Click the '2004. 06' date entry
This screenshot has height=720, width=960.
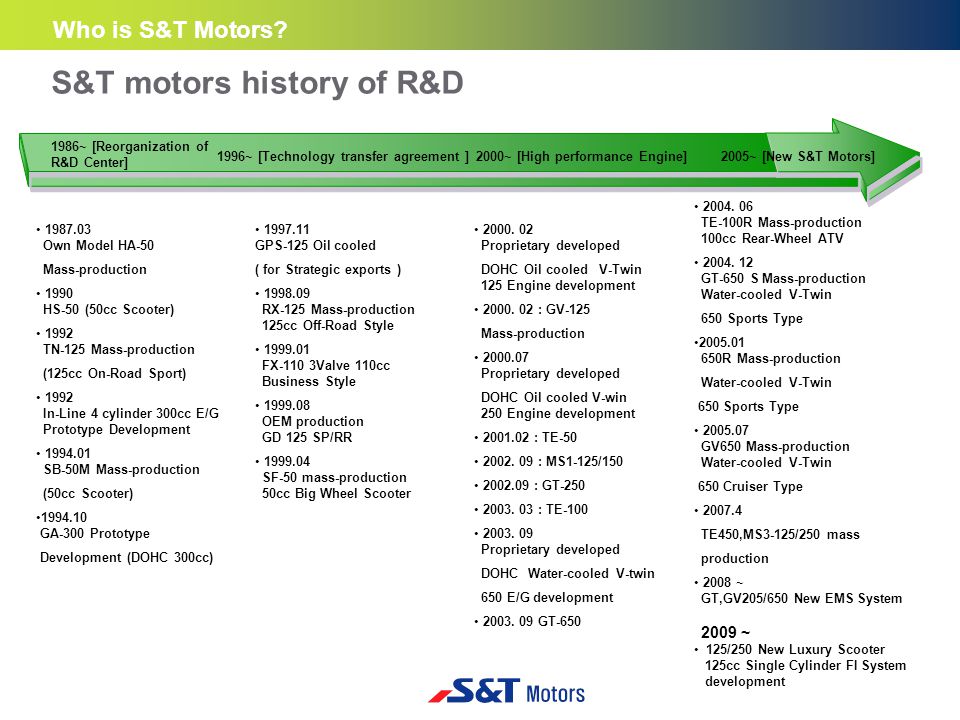[727, 207]
